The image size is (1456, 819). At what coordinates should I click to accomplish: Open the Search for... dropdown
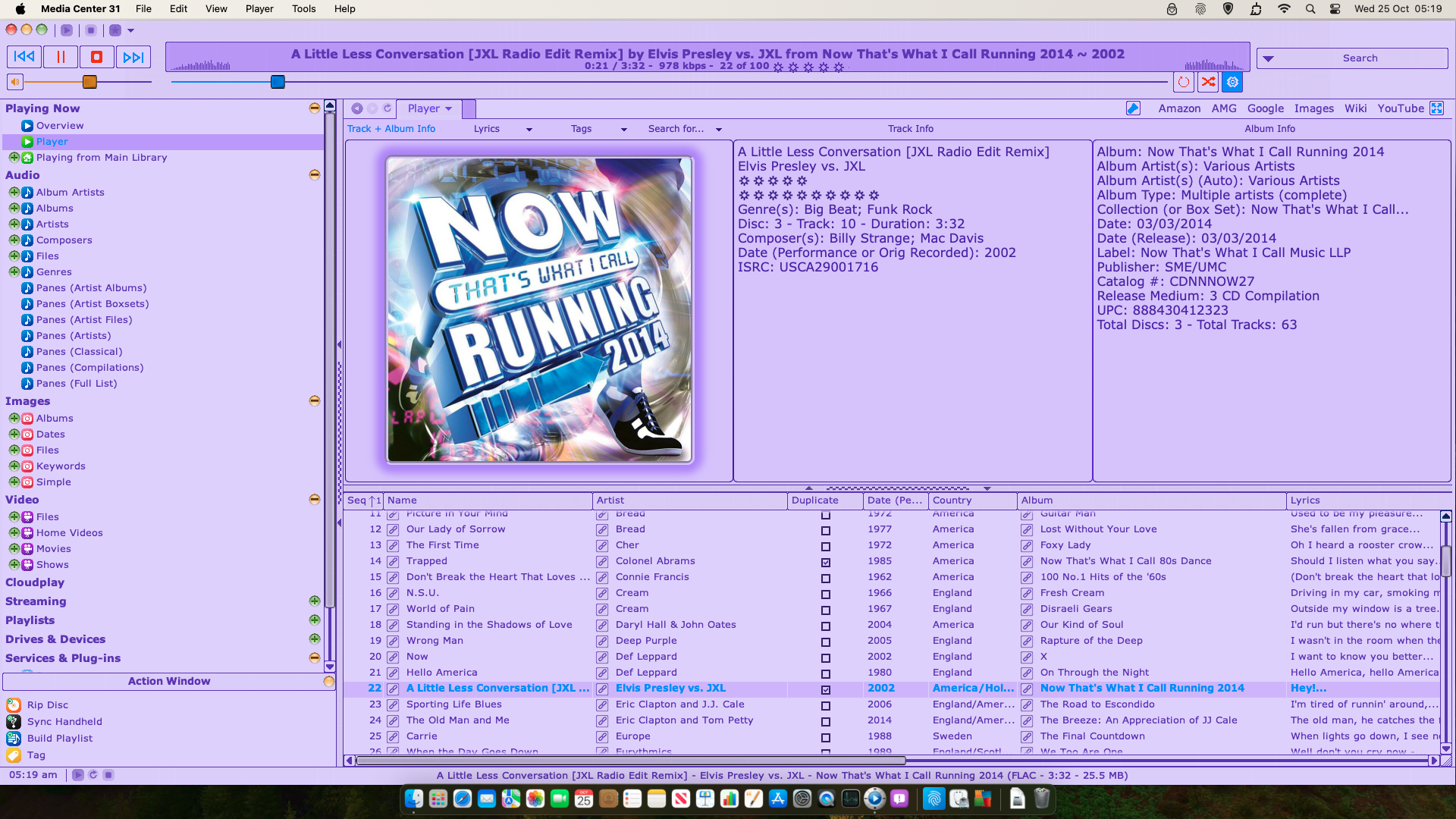pos(685,129)
